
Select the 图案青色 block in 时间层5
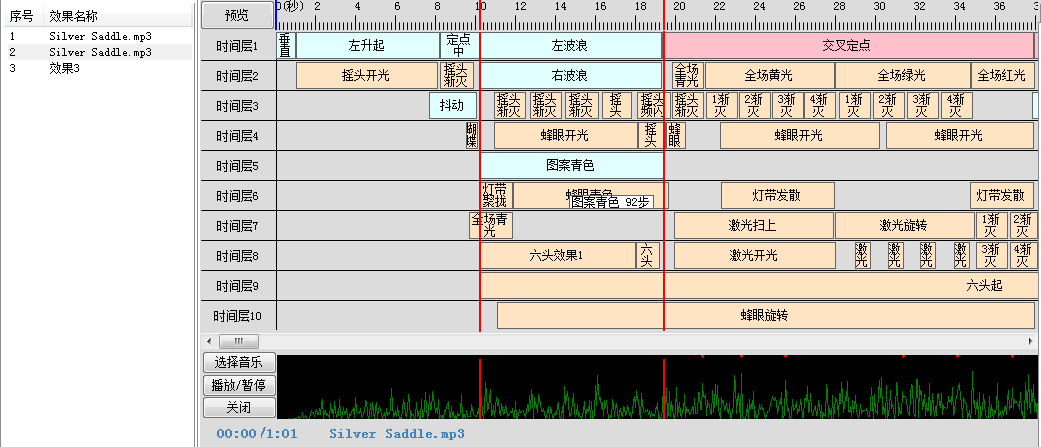pyautogui.click(x=570, y=165)
